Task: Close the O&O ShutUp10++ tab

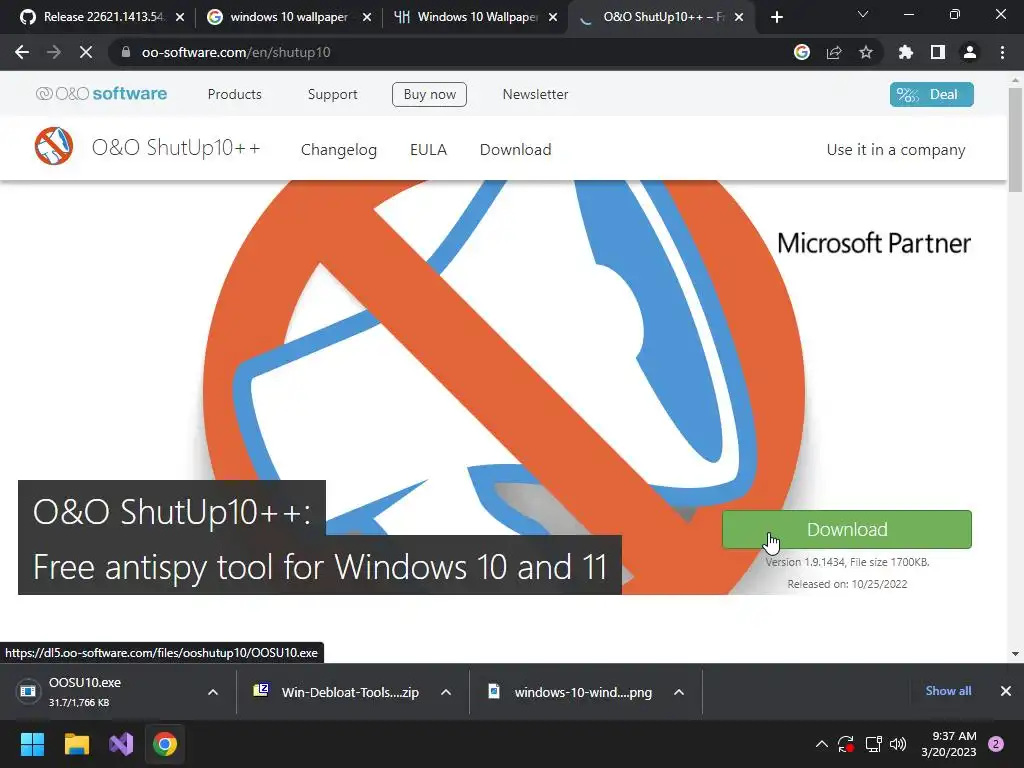Action: (739, 17)
